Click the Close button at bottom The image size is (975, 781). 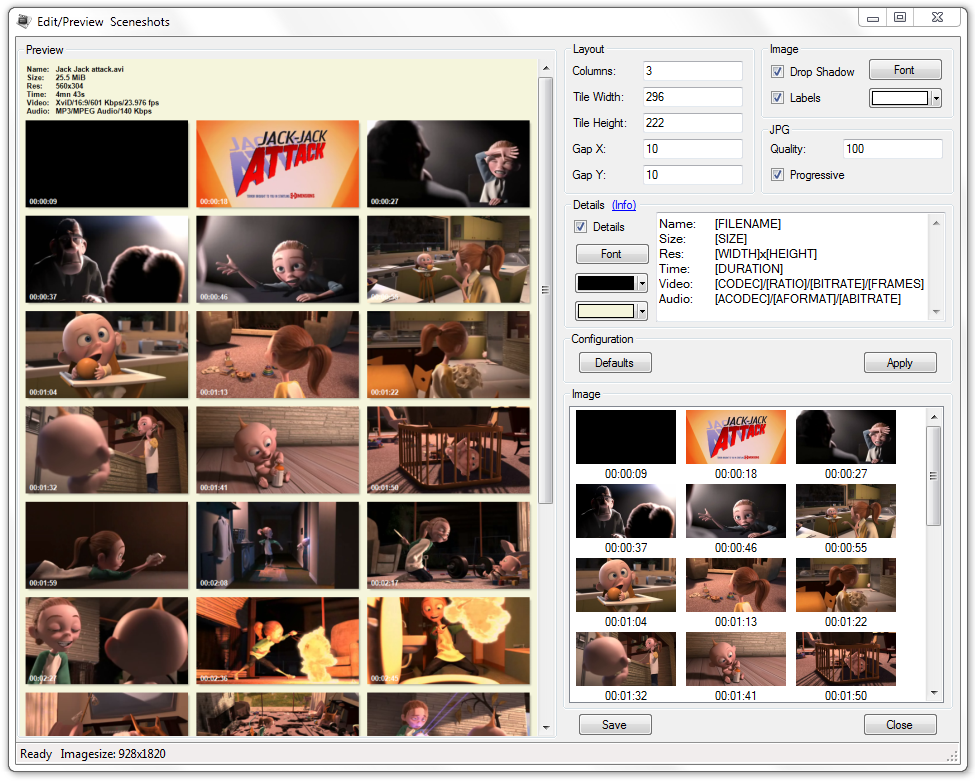point(900,724)
